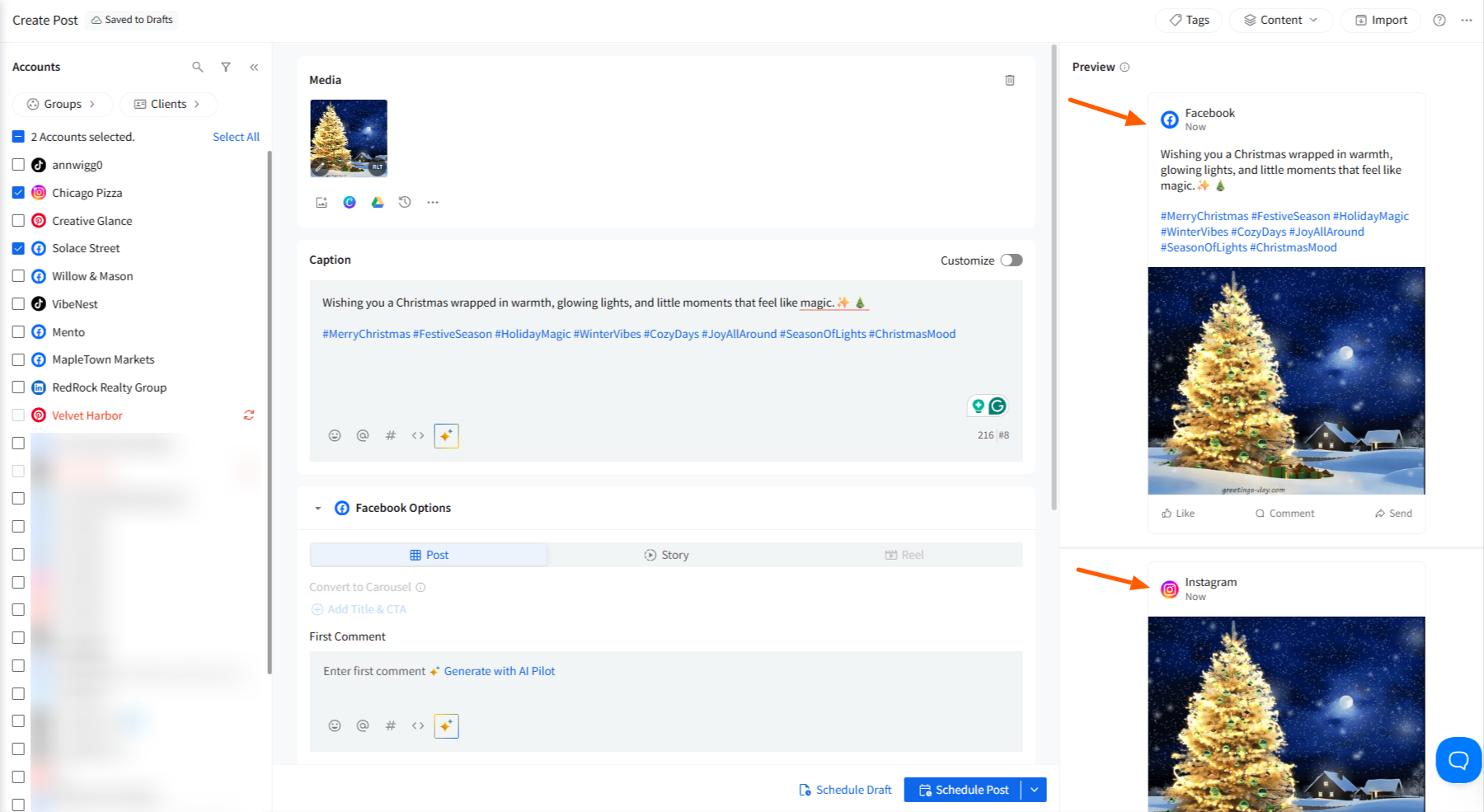Screen dimensions: 1484x812
Task: Check the RedRock Realty Group checkbox
Action: pos(18,387)
